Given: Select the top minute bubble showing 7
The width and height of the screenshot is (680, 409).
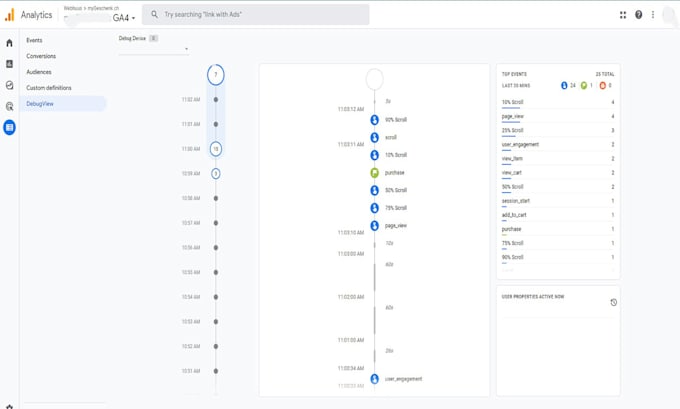Looking at the screenshot, I should (216, 75).
